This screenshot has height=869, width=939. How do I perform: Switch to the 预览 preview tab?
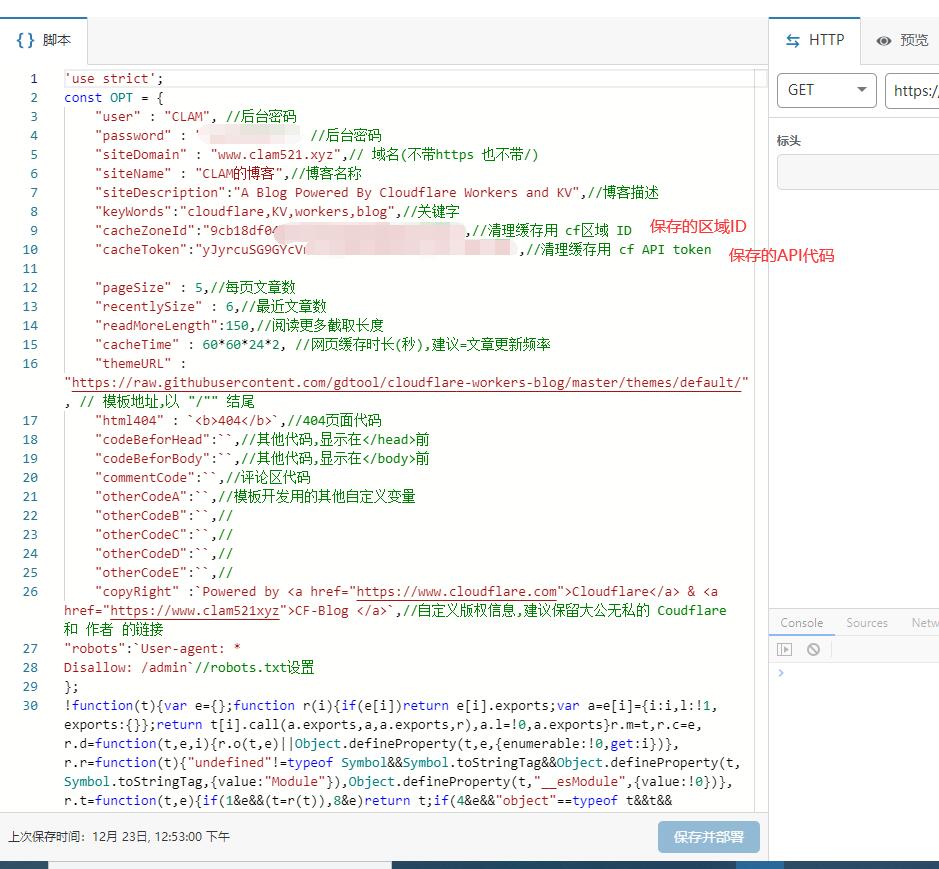click(902, 40)
